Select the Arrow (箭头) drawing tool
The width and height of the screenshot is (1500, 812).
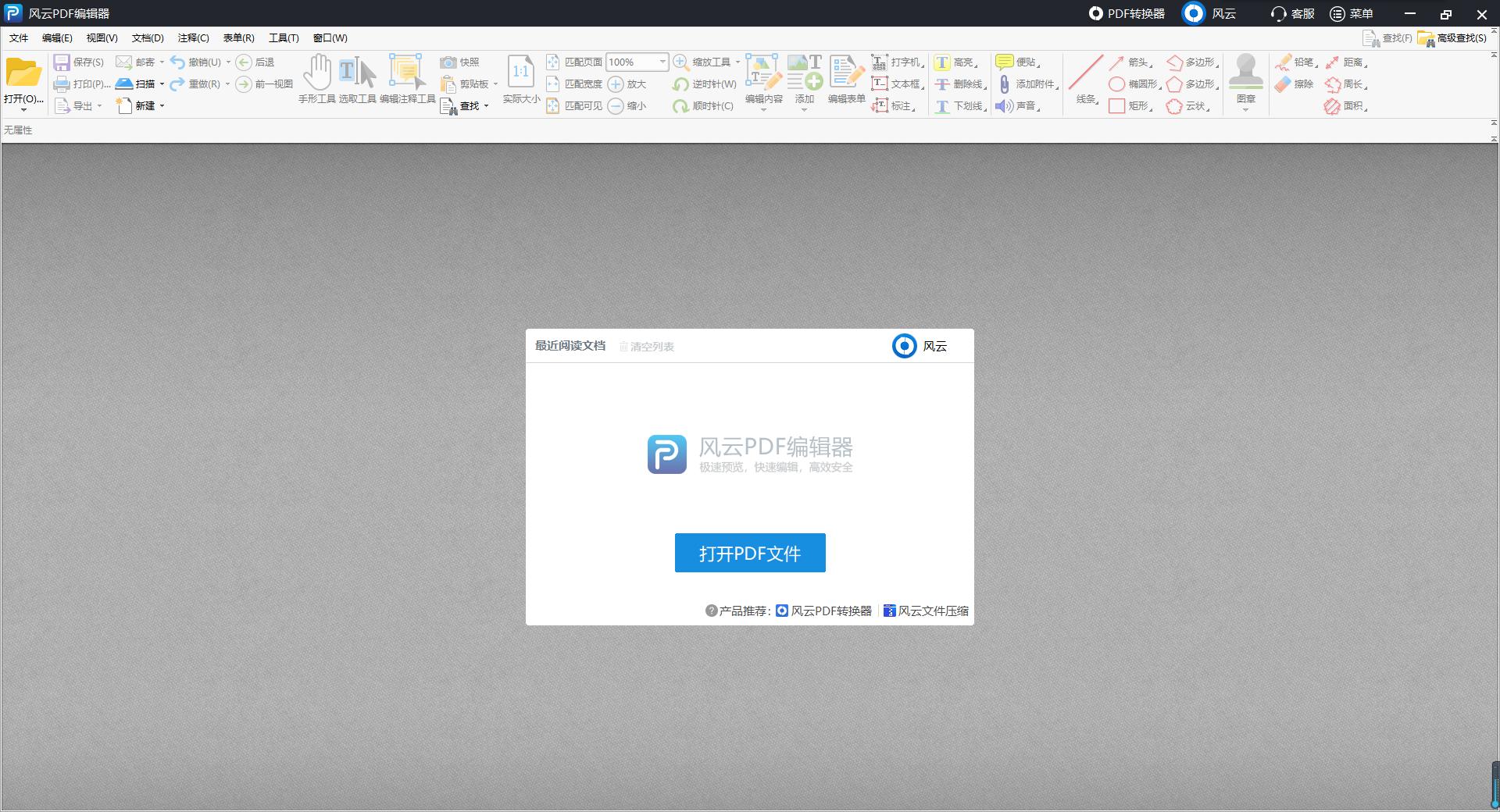(x=1130, y=62)
